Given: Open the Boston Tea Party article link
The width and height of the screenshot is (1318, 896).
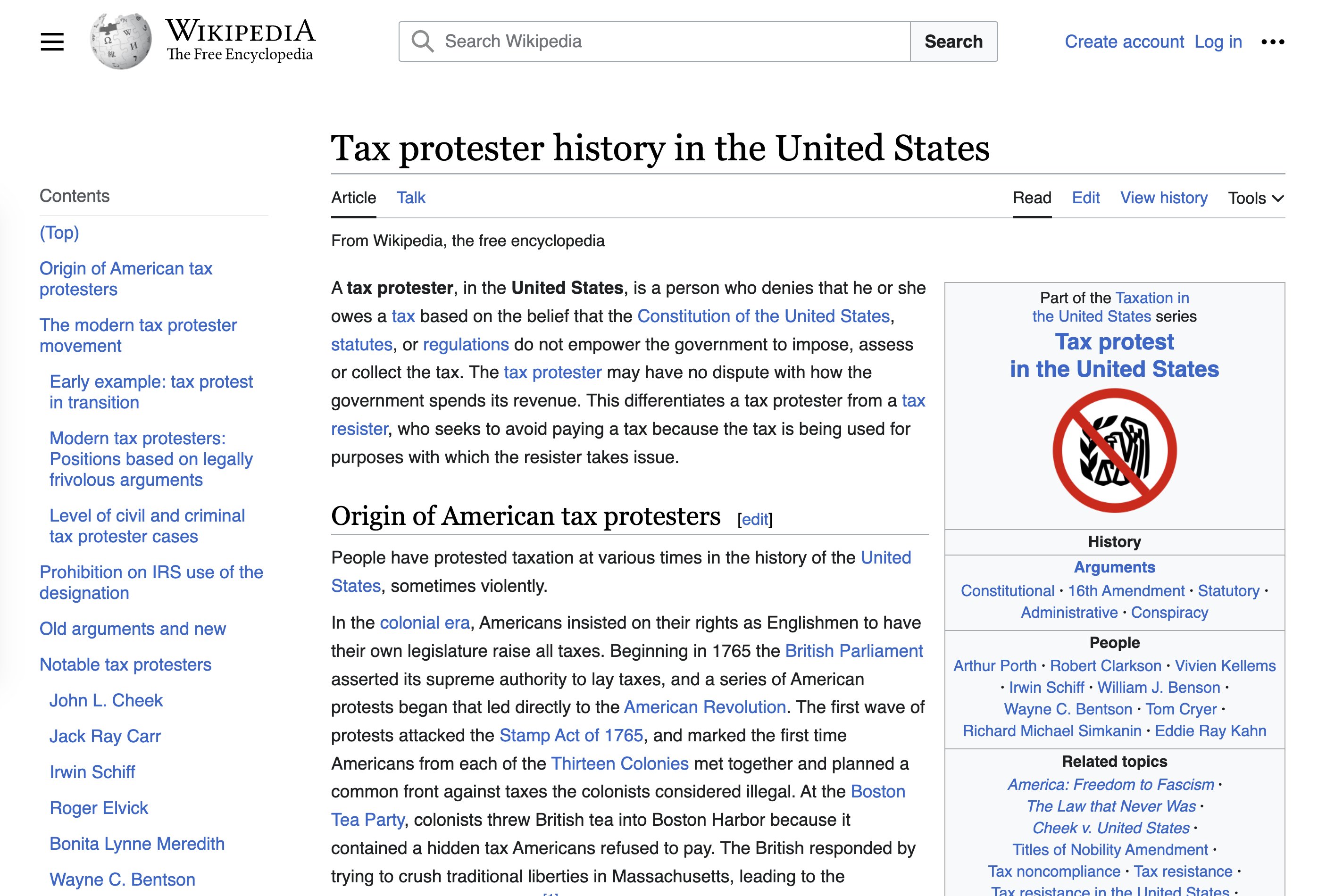Looking at the screenshot, I should pyautogui.click(x=877, y=791).
